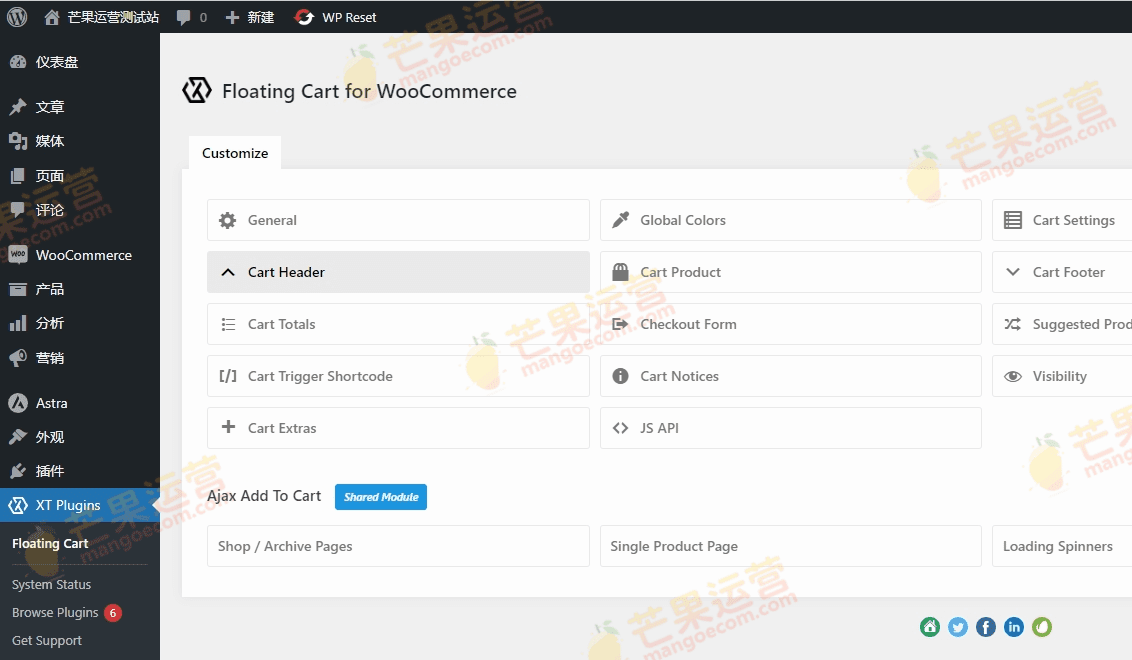Open WP Reset from admin bar

[x=336, y=17]
